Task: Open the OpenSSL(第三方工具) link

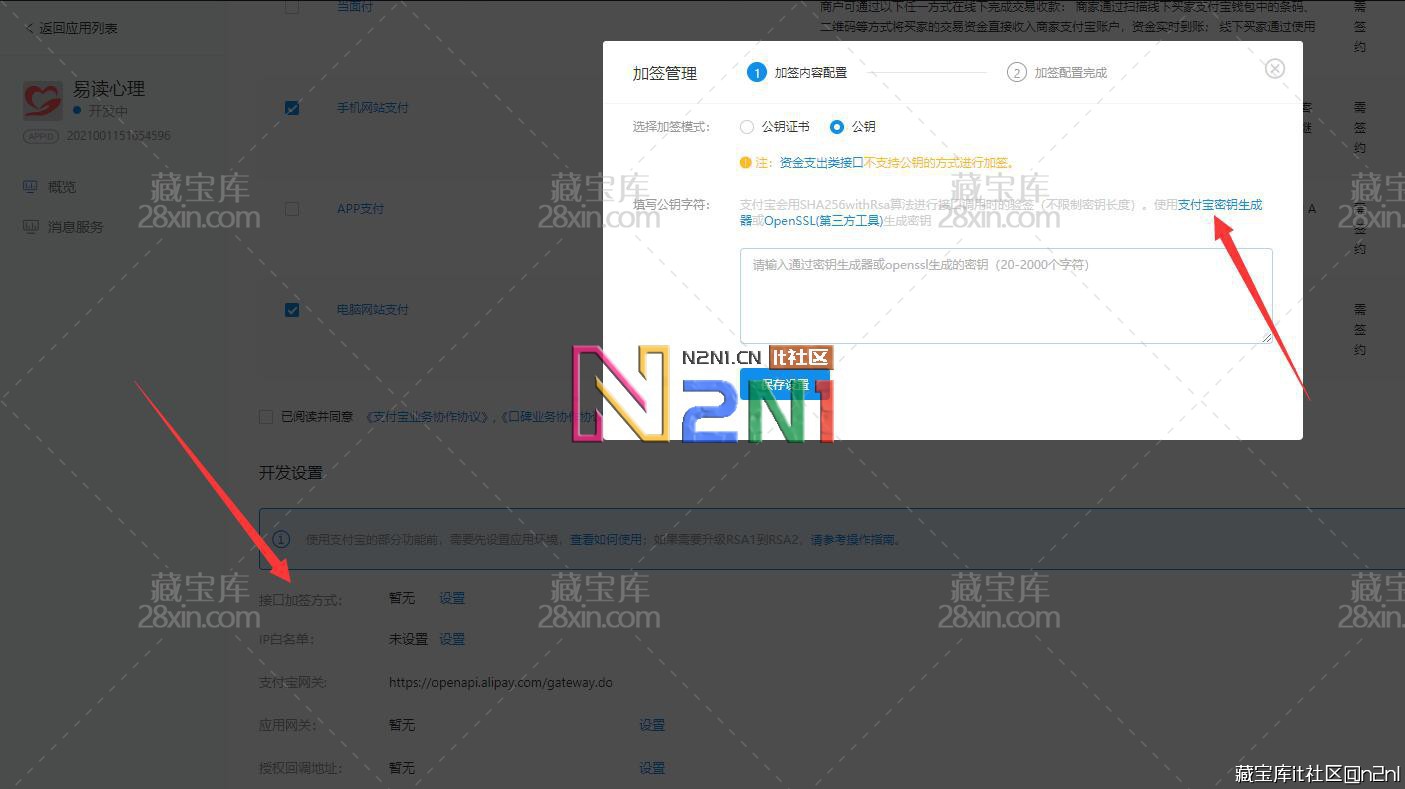Action: 823,221
